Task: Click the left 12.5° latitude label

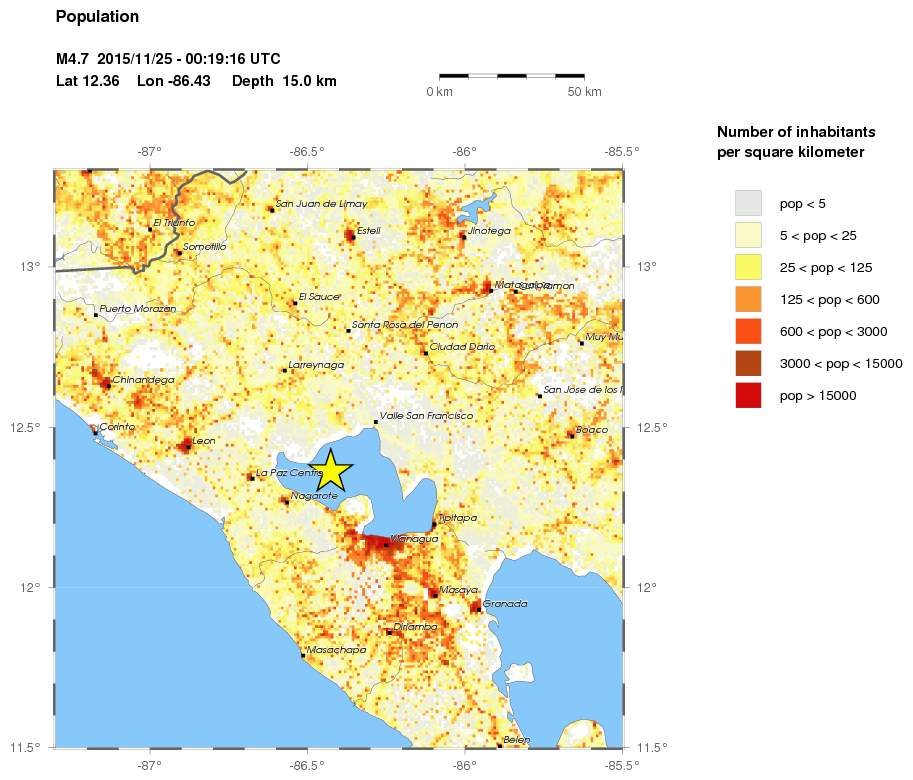Action: (x=26, y=427)
